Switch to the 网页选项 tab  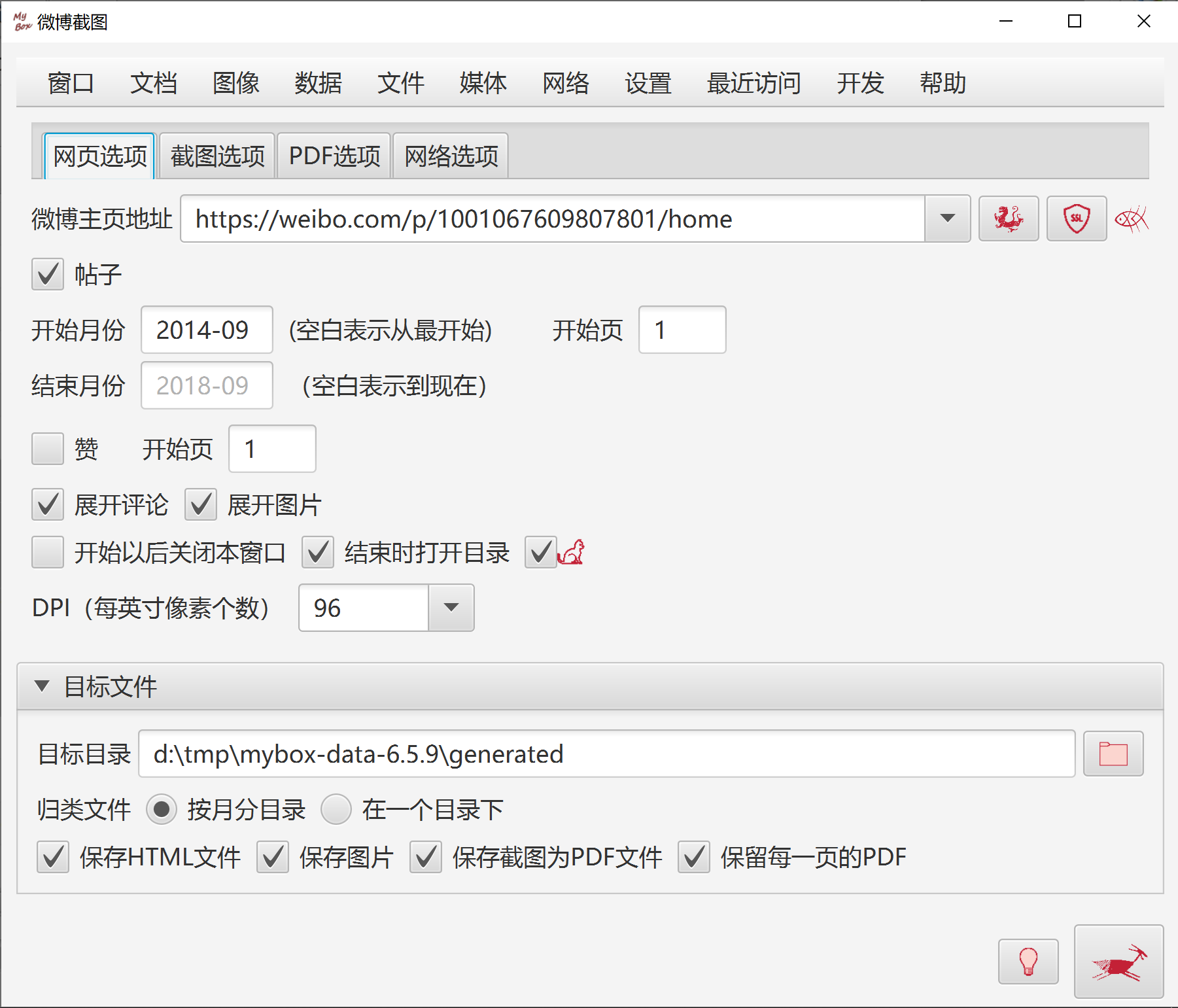99,156
